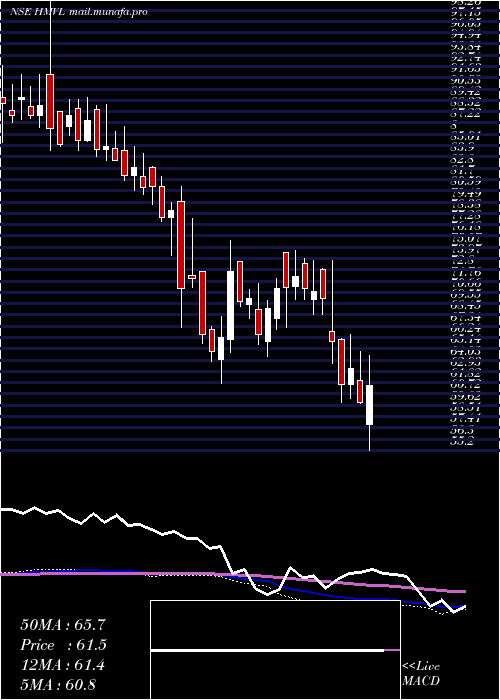This screenshot has height=700, width=500.
Task: Click the 79.49 price level label
Action: (x=465, y=195)
